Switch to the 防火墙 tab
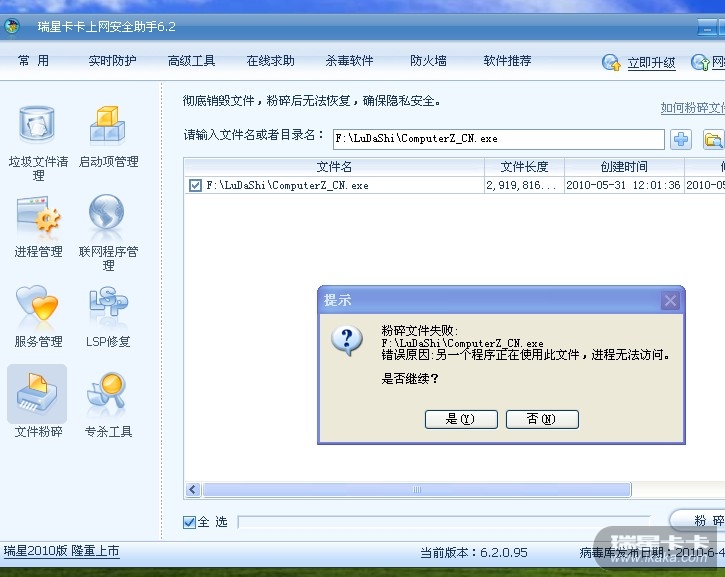Image resolution: width=725 pixels, height=577 pixels. (428, 61)
